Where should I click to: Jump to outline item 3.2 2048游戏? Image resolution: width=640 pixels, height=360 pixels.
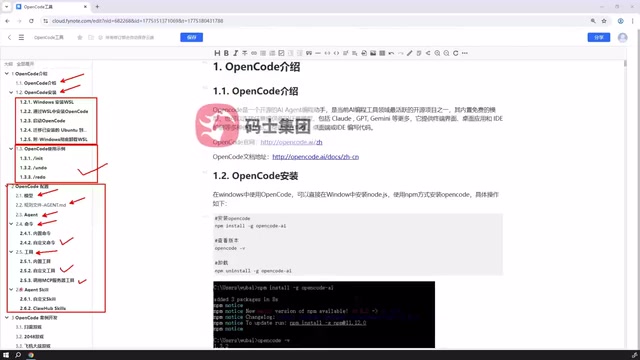coord(29,337)
